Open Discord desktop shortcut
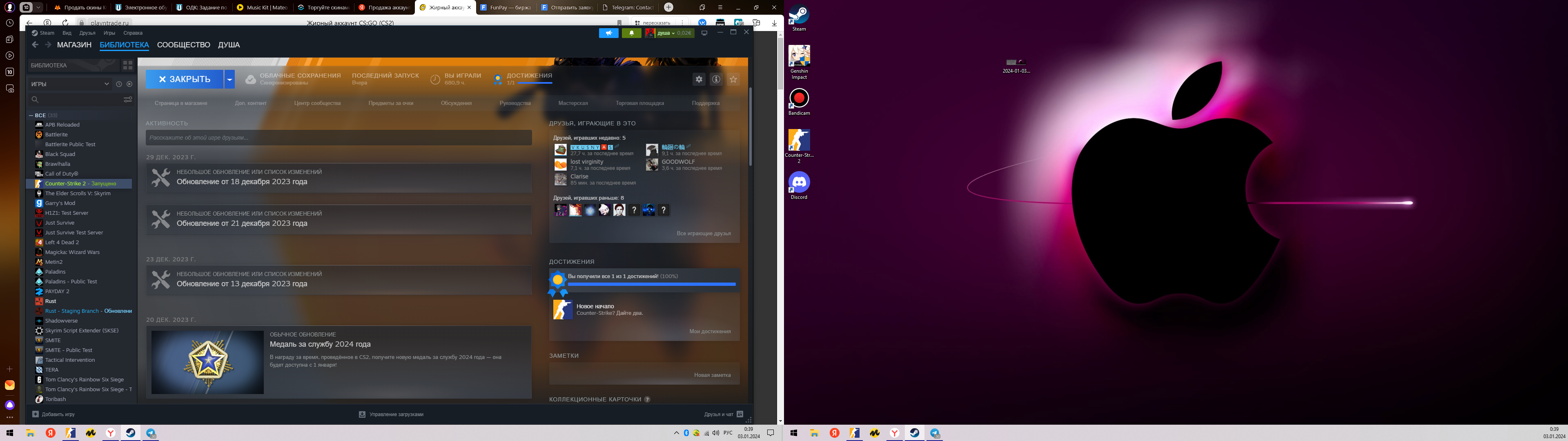This screenshot has width=1568, height=441. [799, 186]
